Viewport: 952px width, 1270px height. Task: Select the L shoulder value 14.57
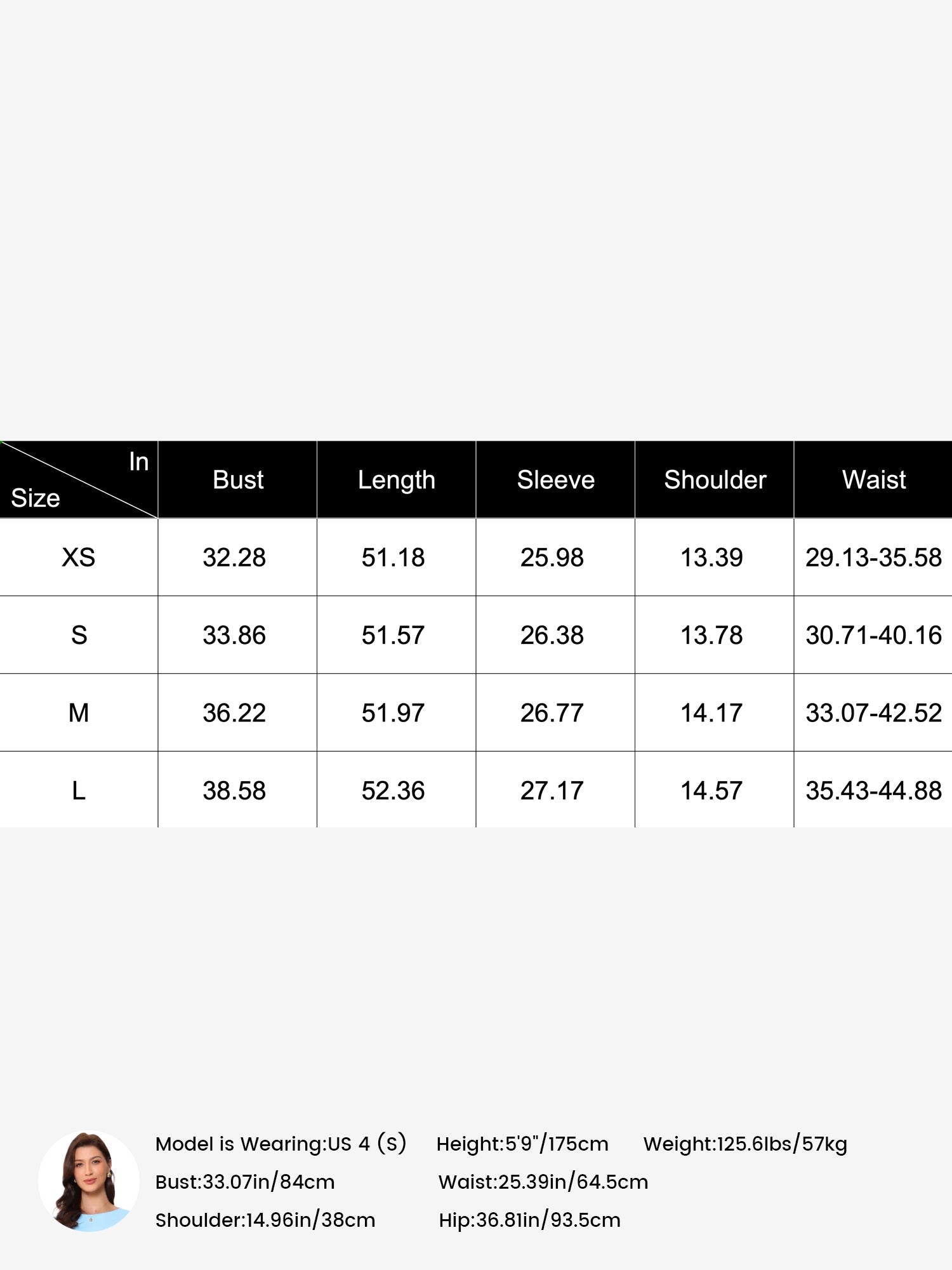[711, 791]
